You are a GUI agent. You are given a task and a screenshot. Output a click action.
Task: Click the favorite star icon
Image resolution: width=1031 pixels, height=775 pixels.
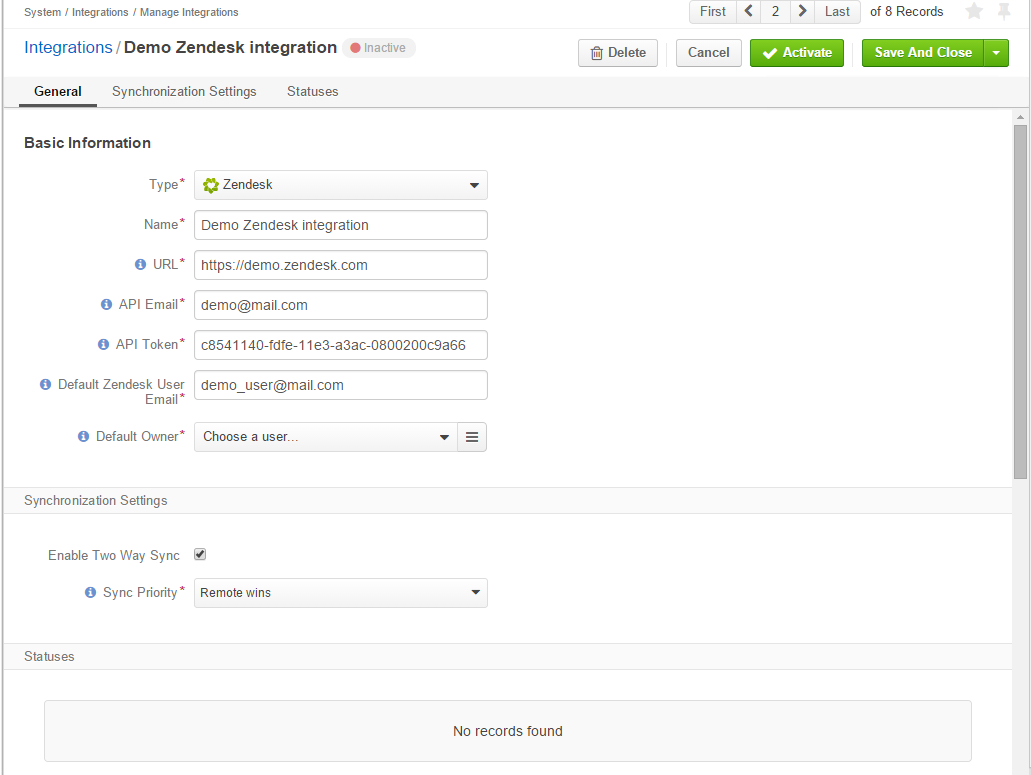click(x=974, y=11)
